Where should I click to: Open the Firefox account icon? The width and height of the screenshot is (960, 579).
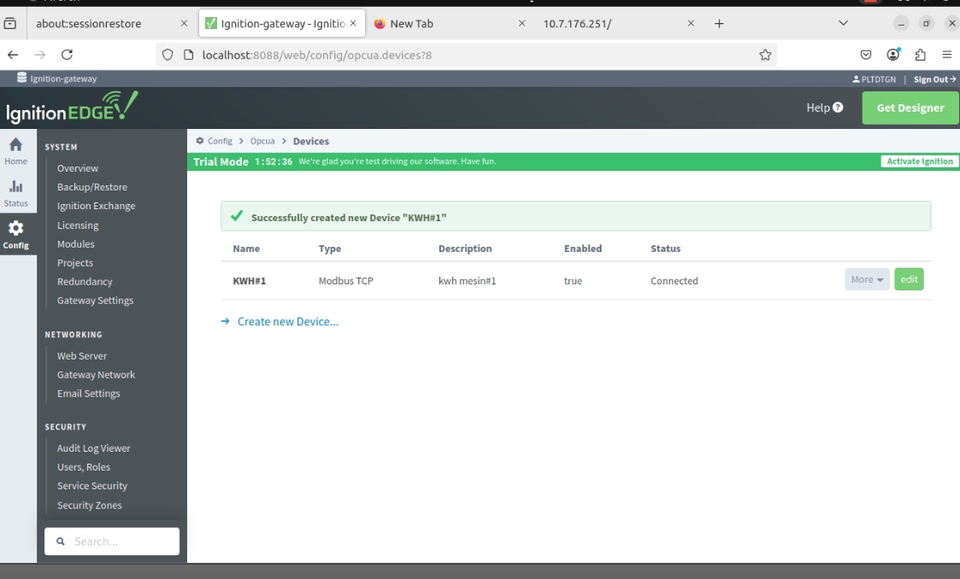893,54
